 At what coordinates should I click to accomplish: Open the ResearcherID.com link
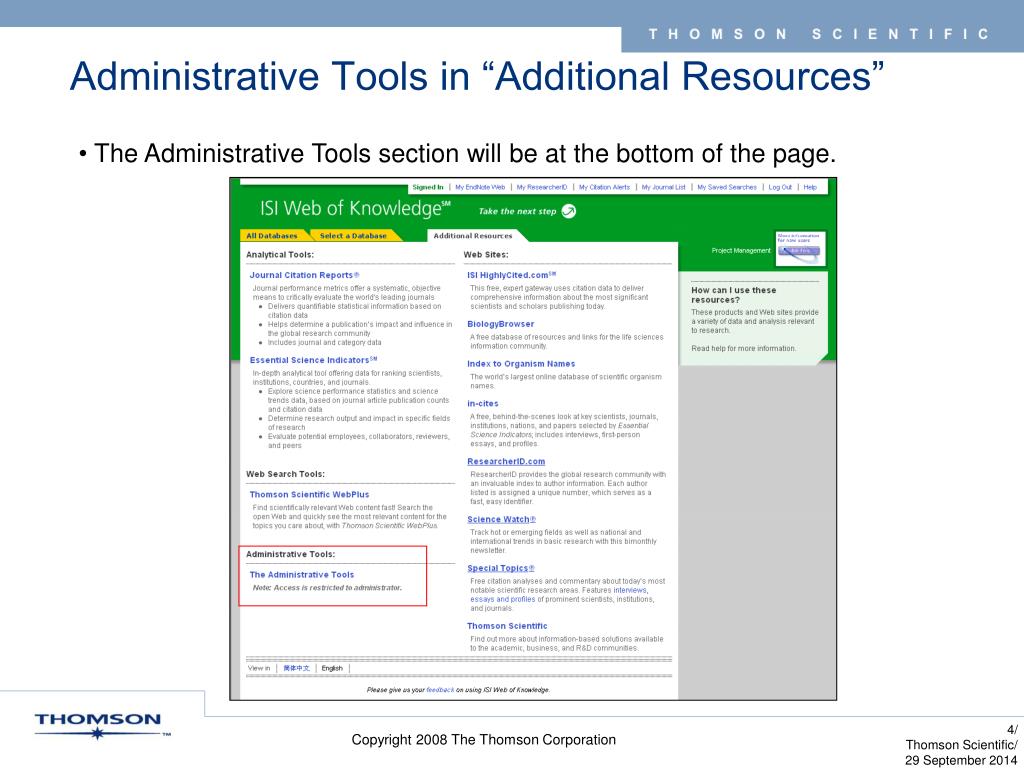[506, 461]
